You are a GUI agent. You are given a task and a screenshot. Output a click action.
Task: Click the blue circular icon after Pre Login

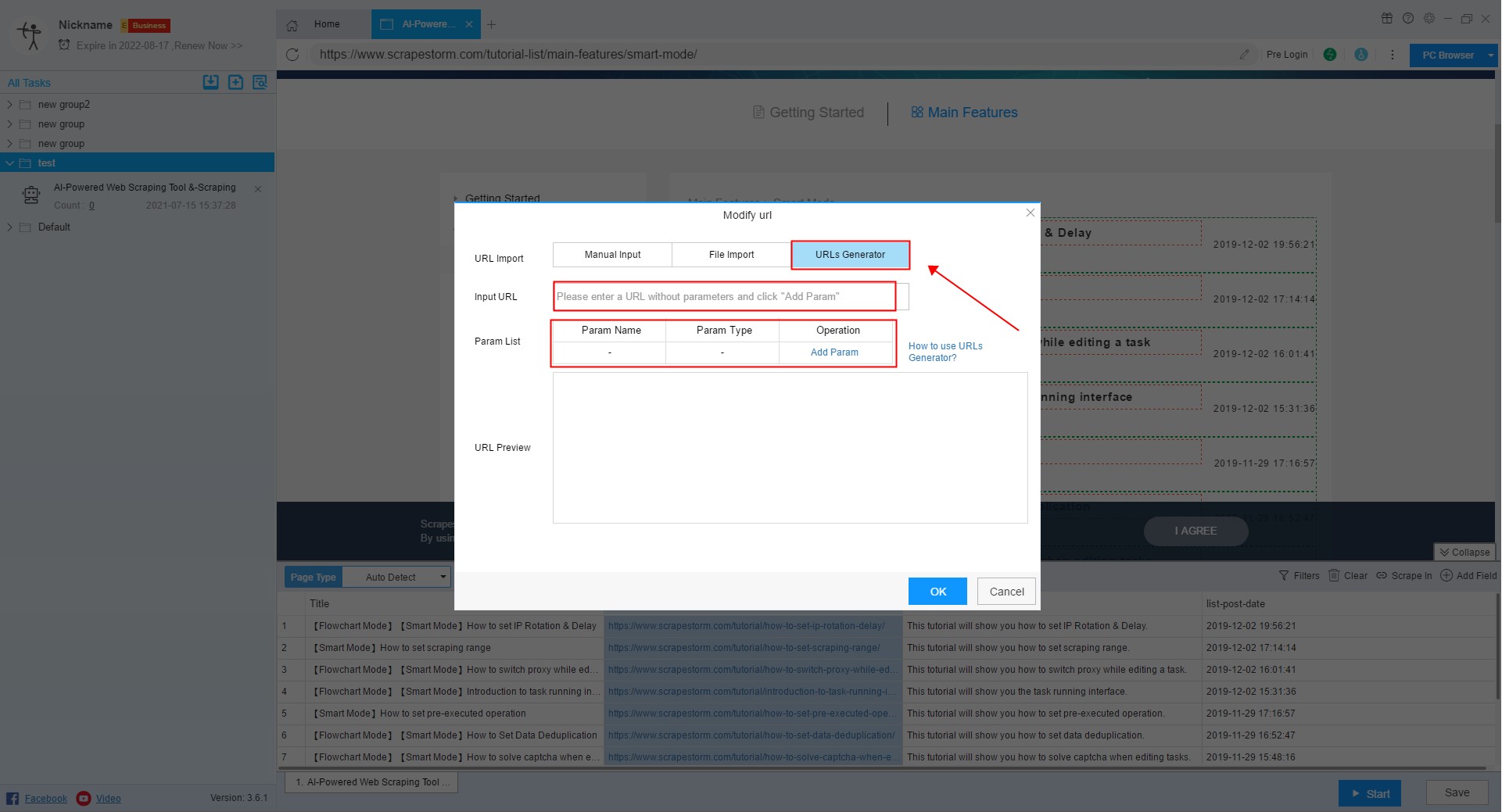tap(1361, 55)
